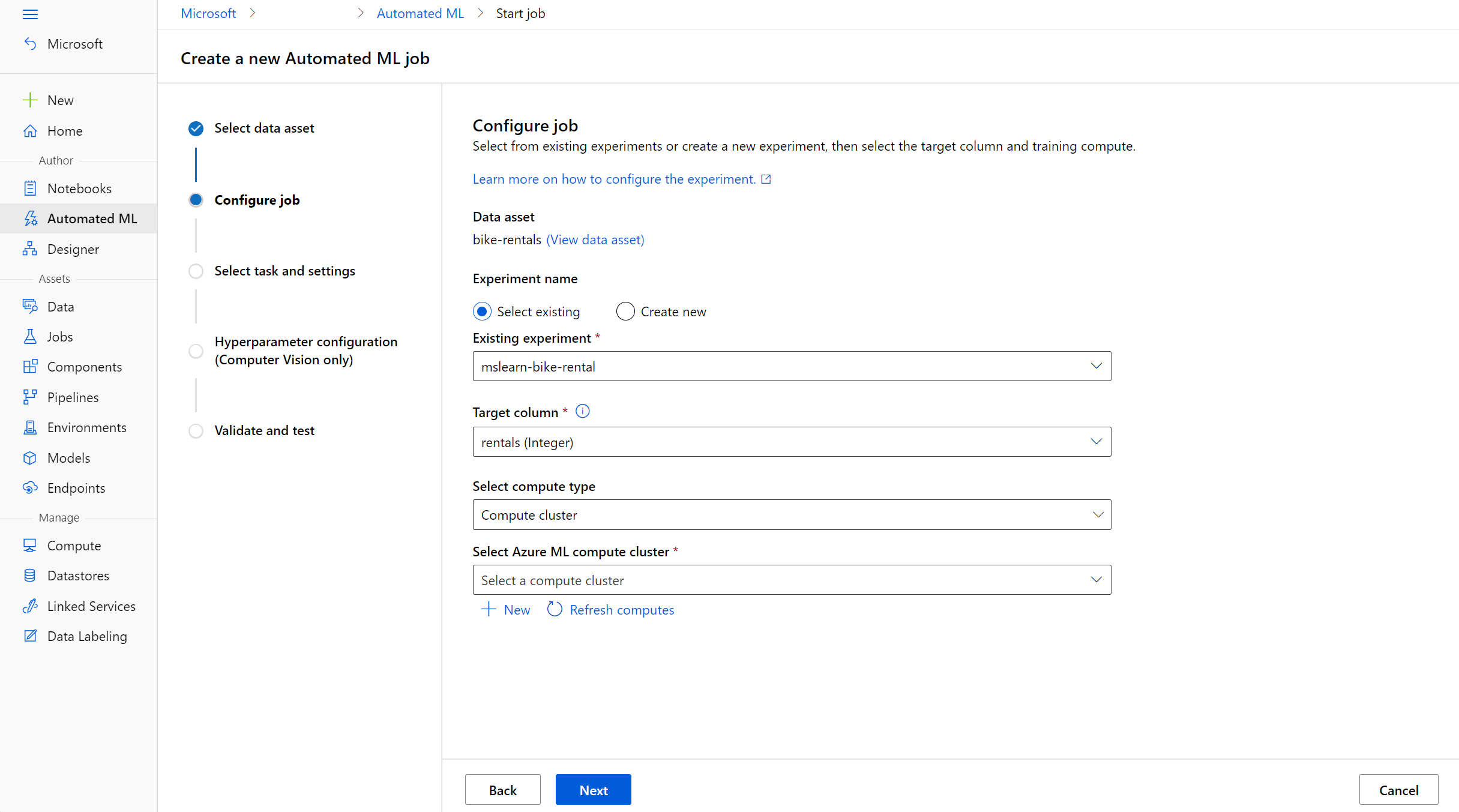Viewport: 1459px width, 812px height.
Task: Click the Target column info icon
Action: tap(582, 411)
